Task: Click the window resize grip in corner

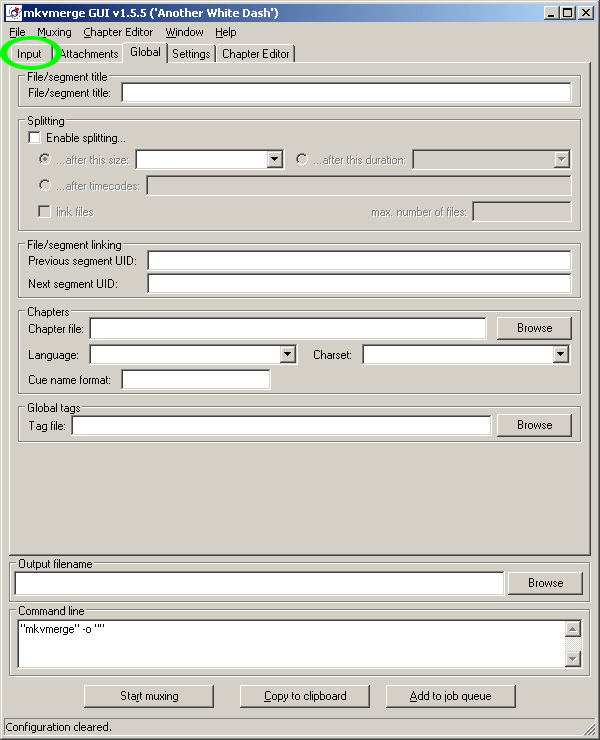Action: [x=590, y=730]
